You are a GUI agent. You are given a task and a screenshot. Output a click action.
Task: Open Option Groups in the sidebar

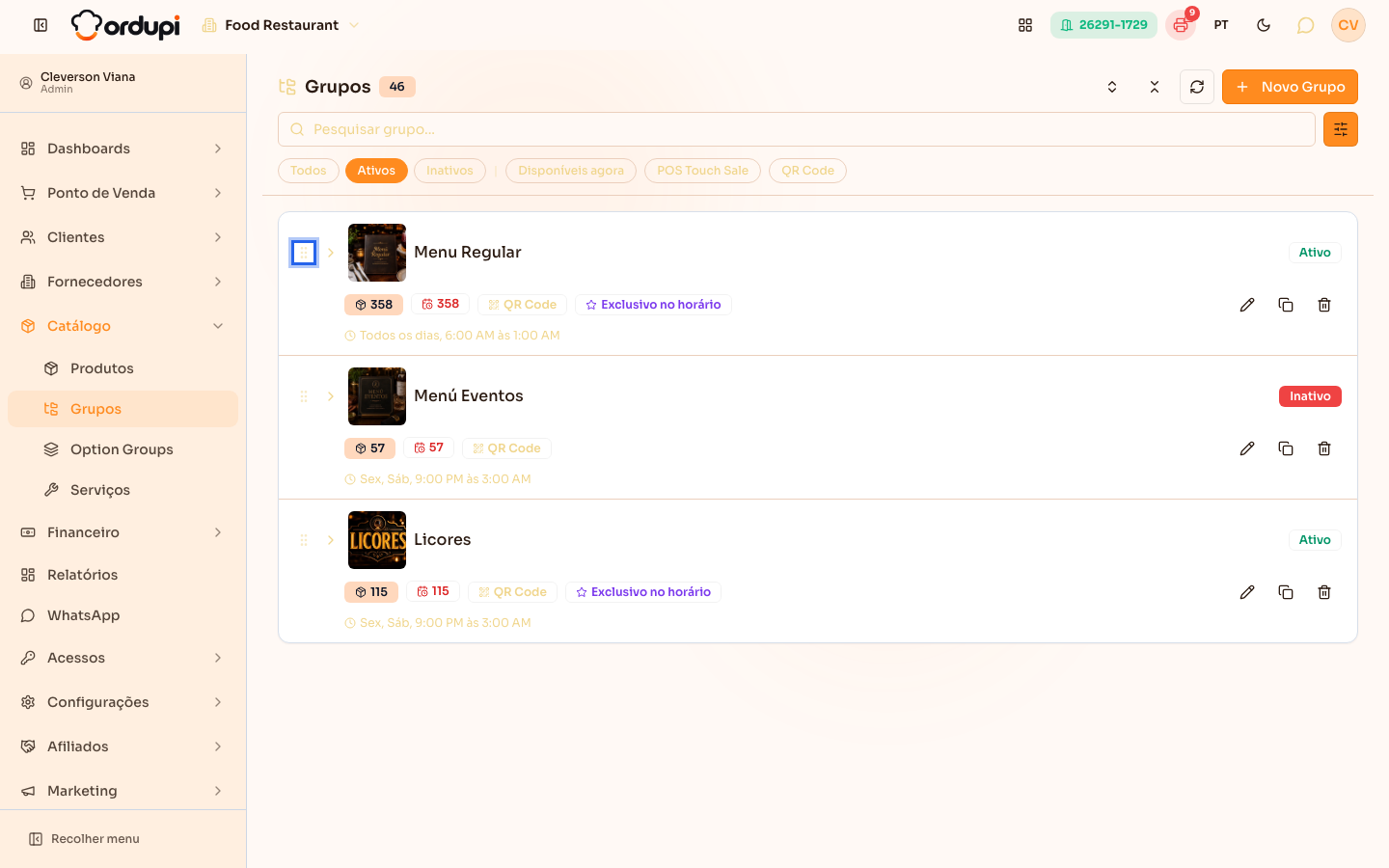tap(123, 449)
